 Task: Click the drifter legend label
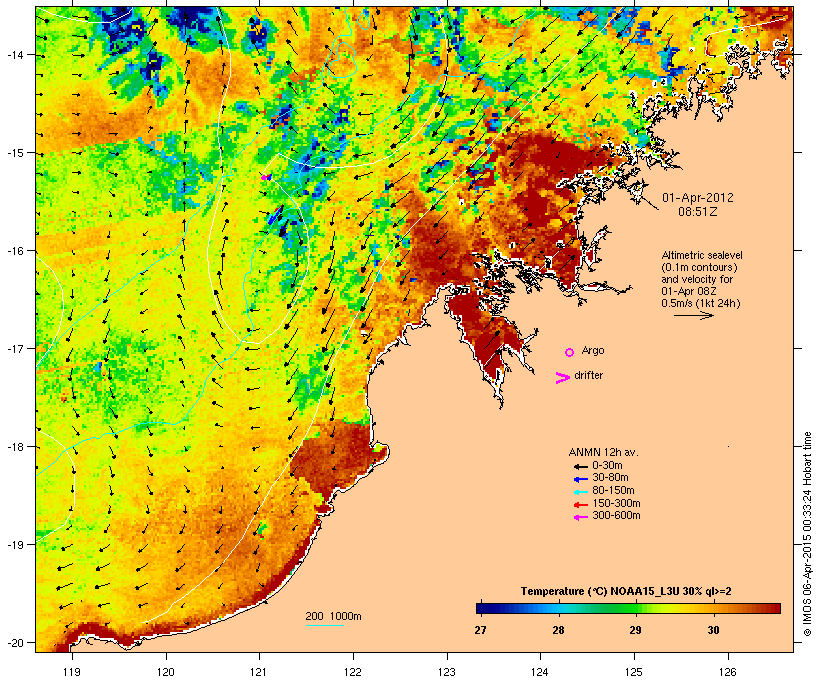coord(588,375)
